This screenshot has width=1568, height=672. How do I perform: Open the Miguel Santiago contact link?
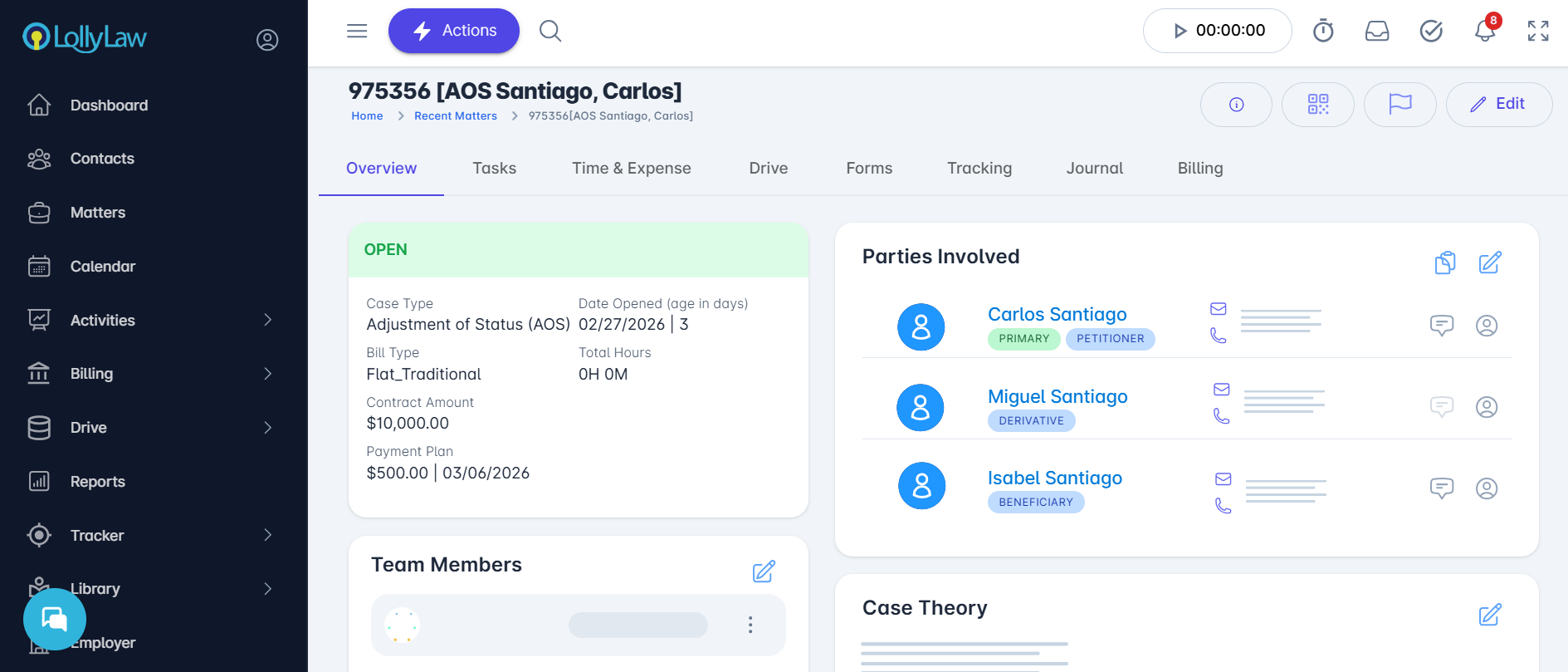pyautogui.click(x=1057, y=396)
